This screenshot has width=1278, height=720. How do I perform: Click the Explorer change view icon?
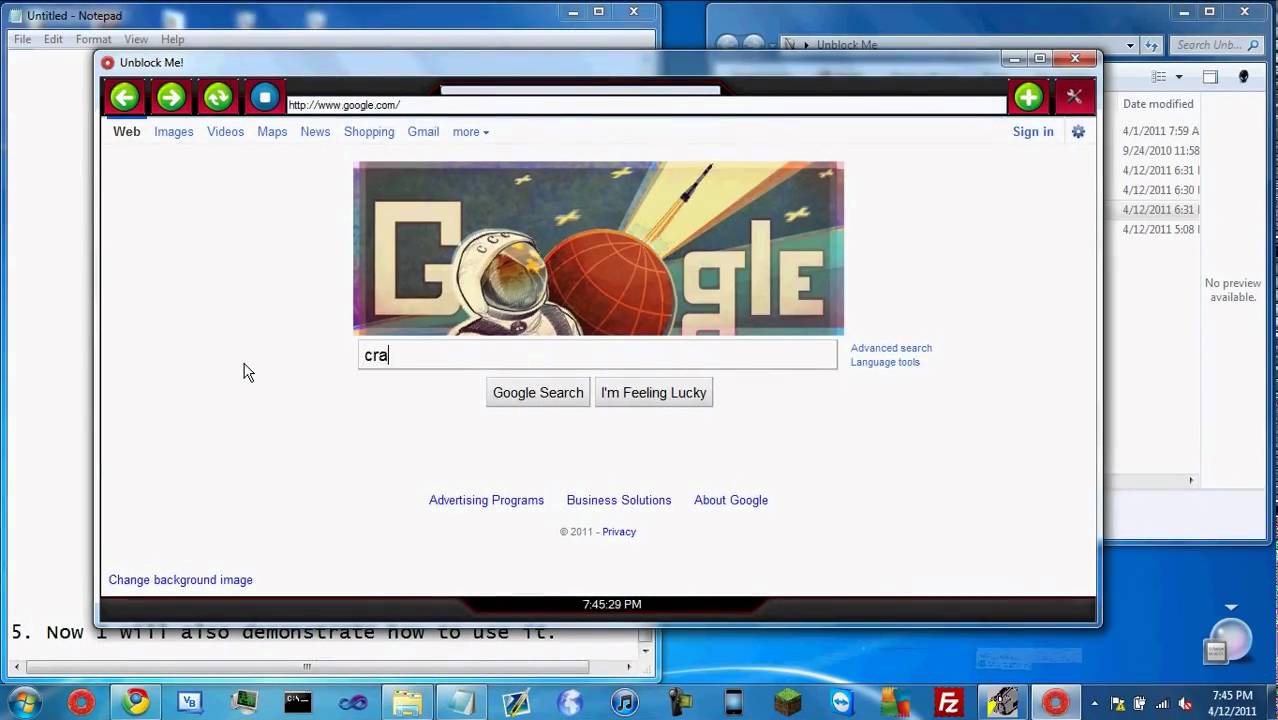(x=1159, y=77)
